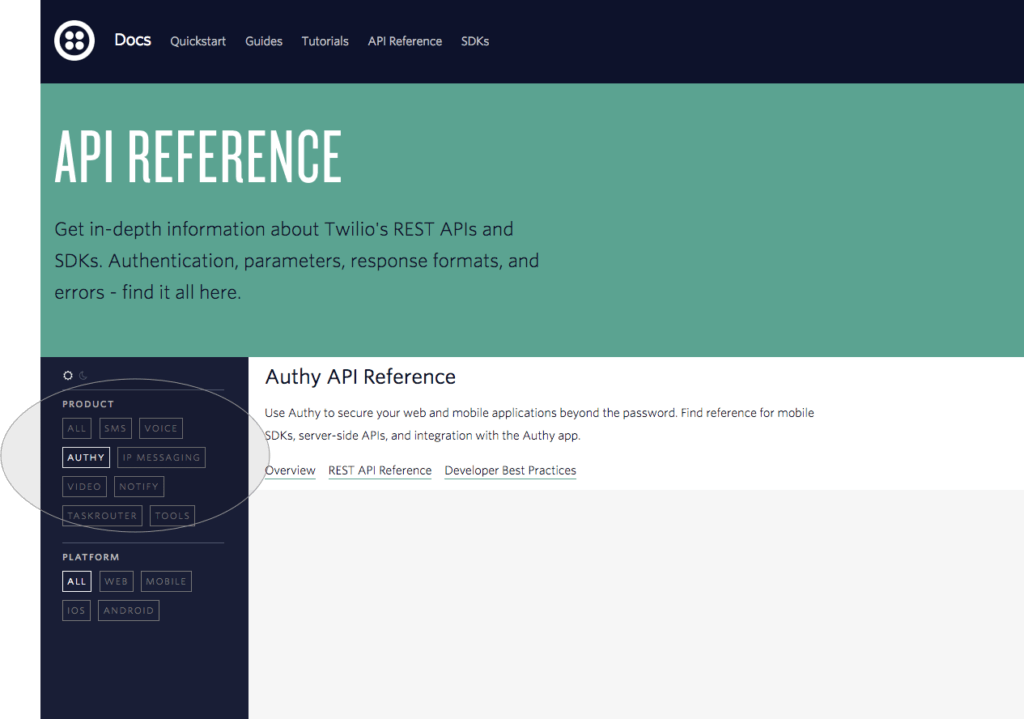
Task: Select the Authy product filter
Action: click(86, 458)
